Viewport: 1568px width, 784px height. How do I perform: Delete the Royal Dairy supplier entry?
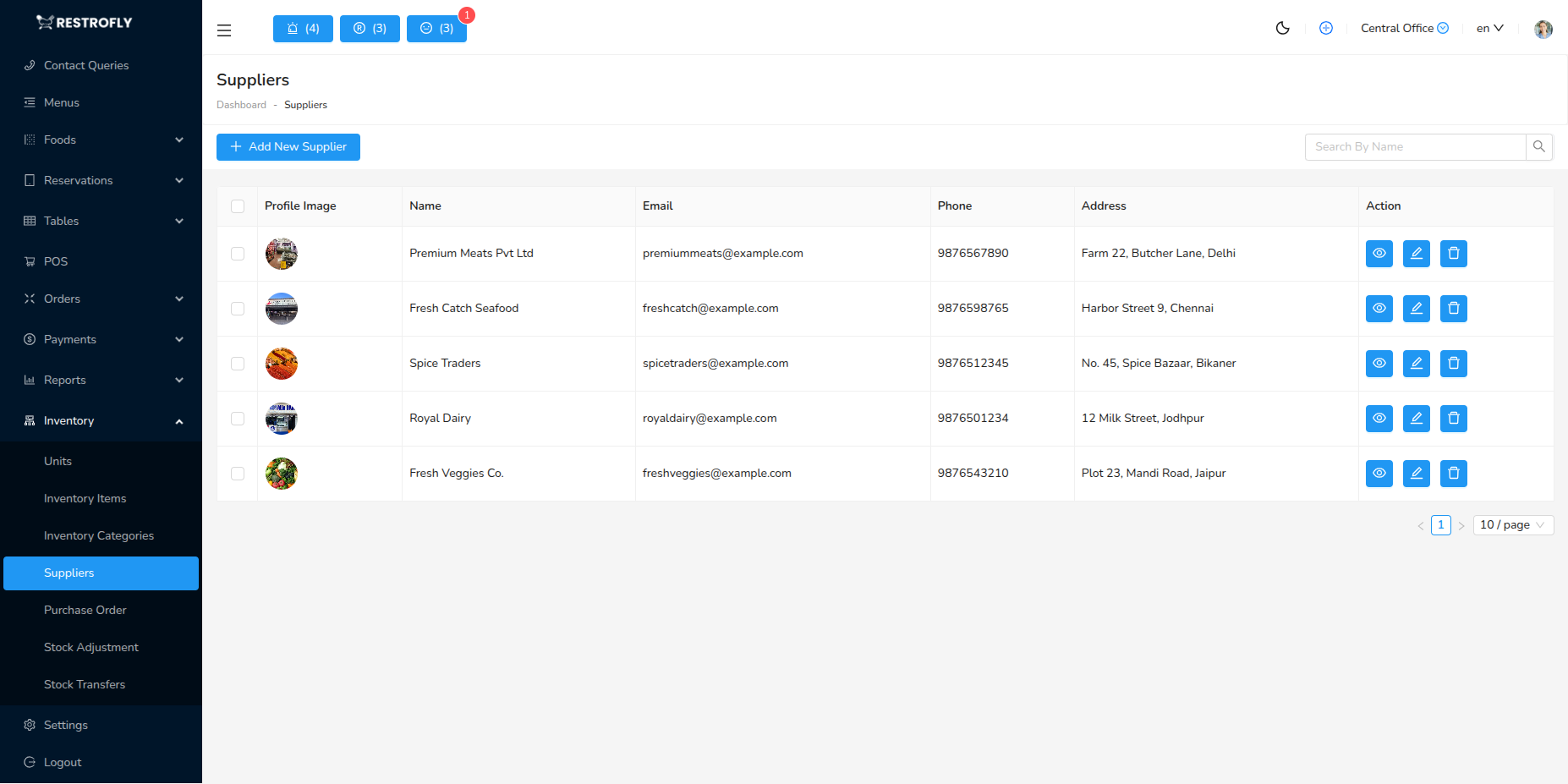(1453, 418)
